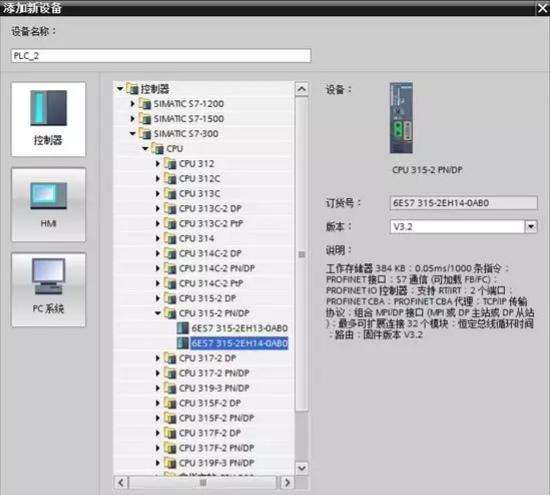
Task: Click the horizontal scrollbar thumb of device tree
Action: pos(203,483)
